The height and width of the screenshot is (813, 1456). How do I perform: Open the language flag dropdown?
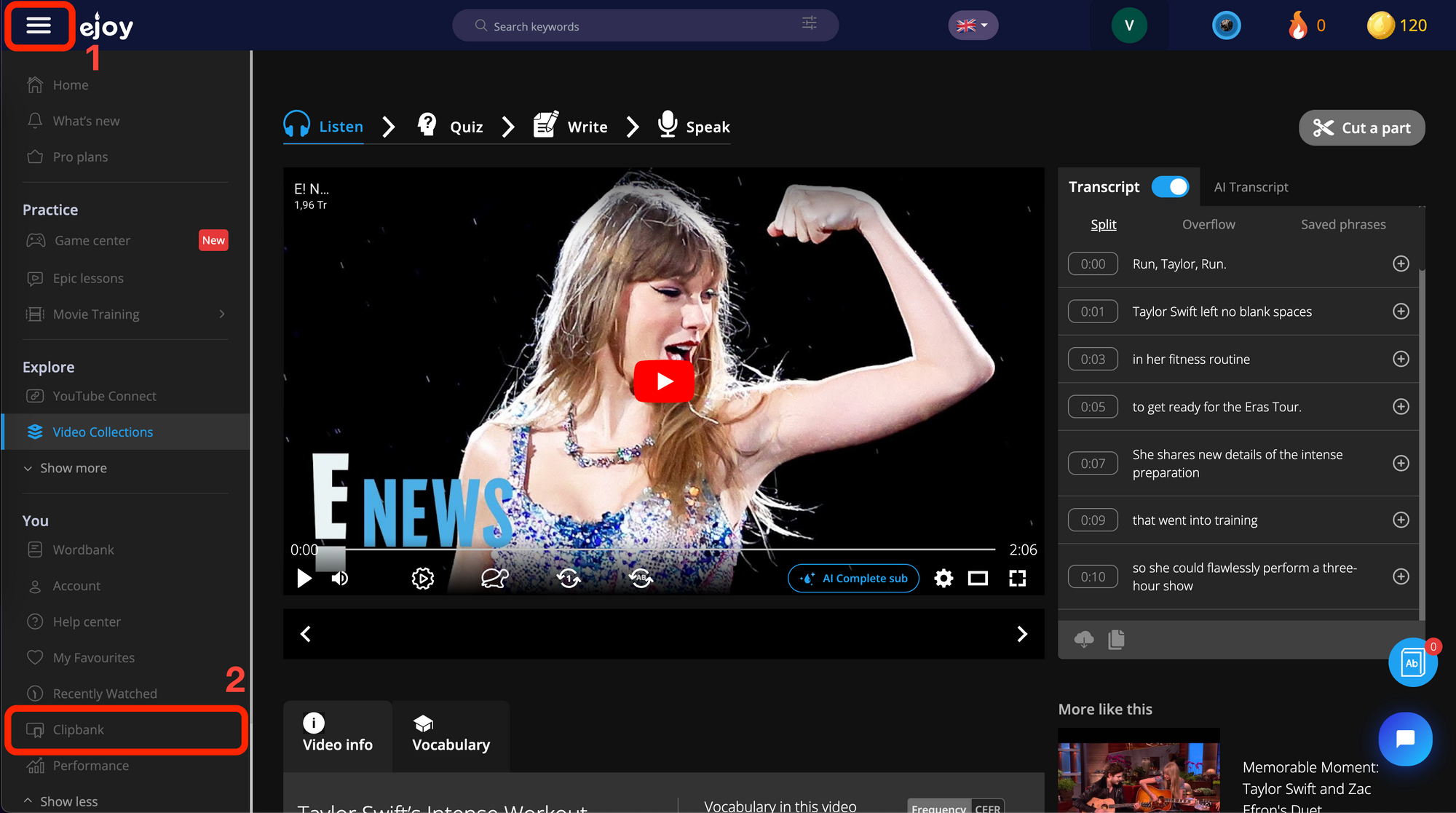[x=973, y=25]
